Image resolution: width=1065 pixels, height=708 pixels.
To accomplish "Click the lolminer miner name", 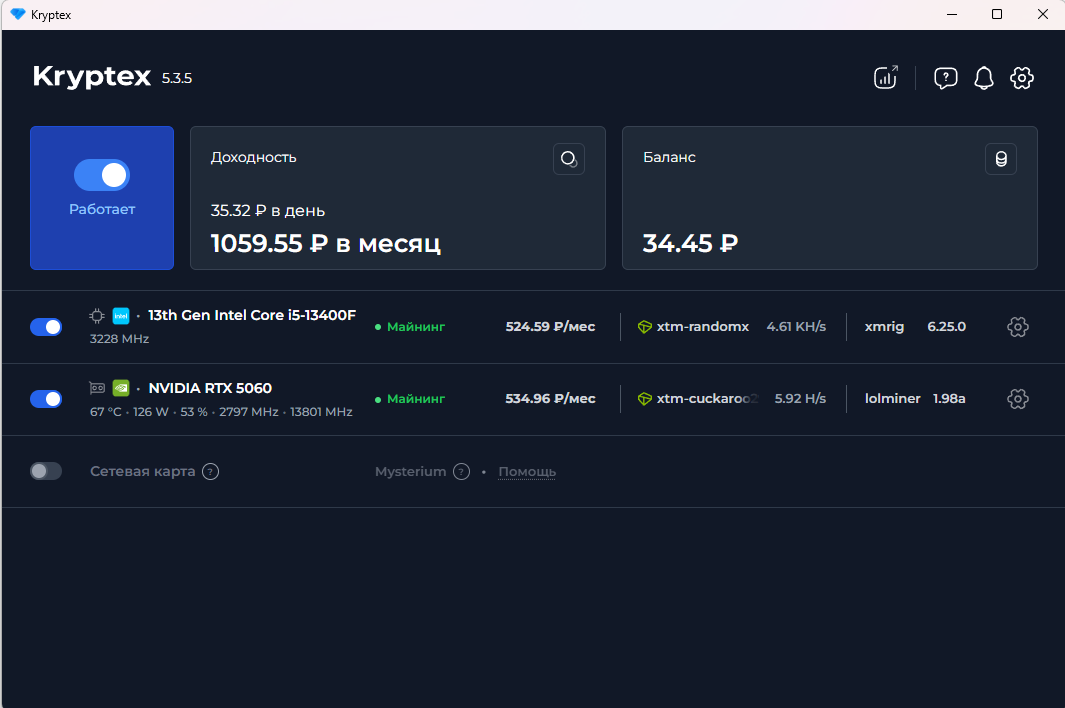I will pyautogui.click(x=892, y=399).
